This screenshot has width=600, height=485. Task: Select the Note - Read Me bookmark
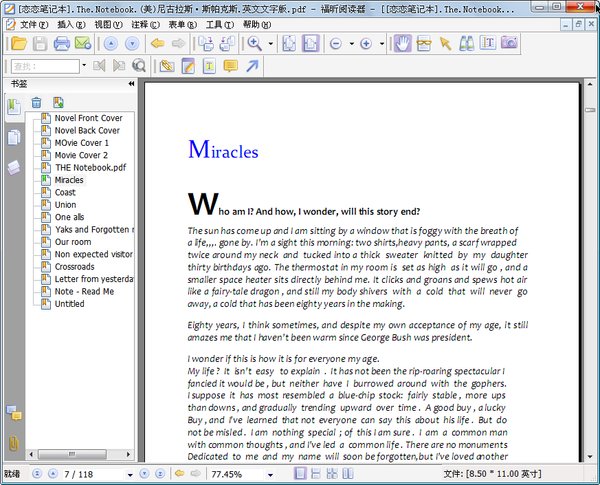(84, 291)
